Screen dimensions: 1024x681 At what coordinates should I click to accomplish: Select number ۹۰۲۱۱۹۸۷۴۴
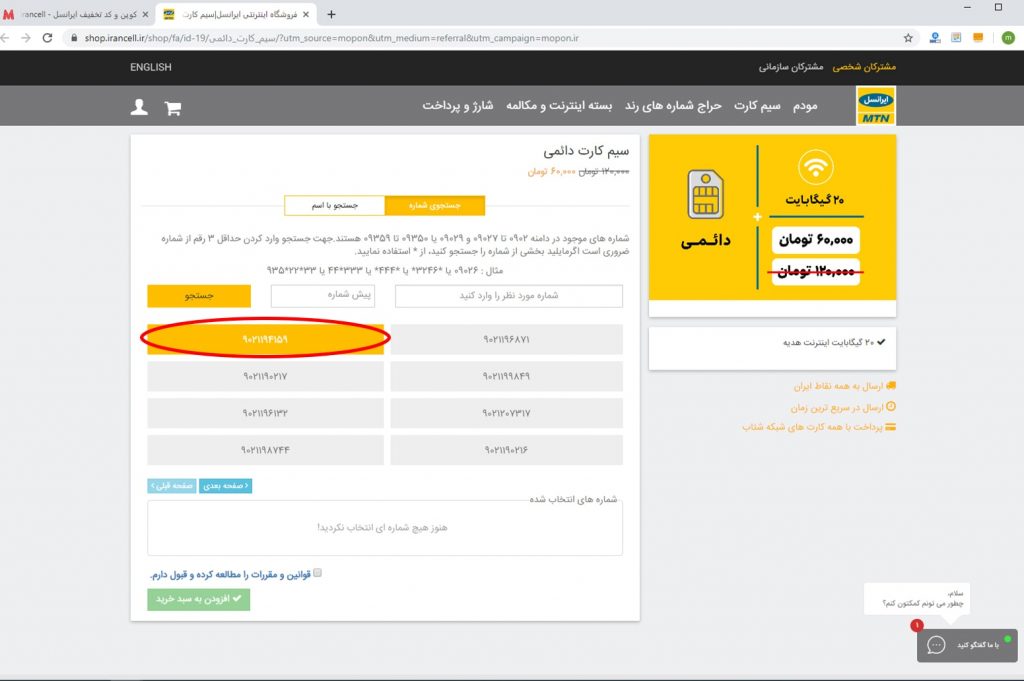(x=265, y=451)
